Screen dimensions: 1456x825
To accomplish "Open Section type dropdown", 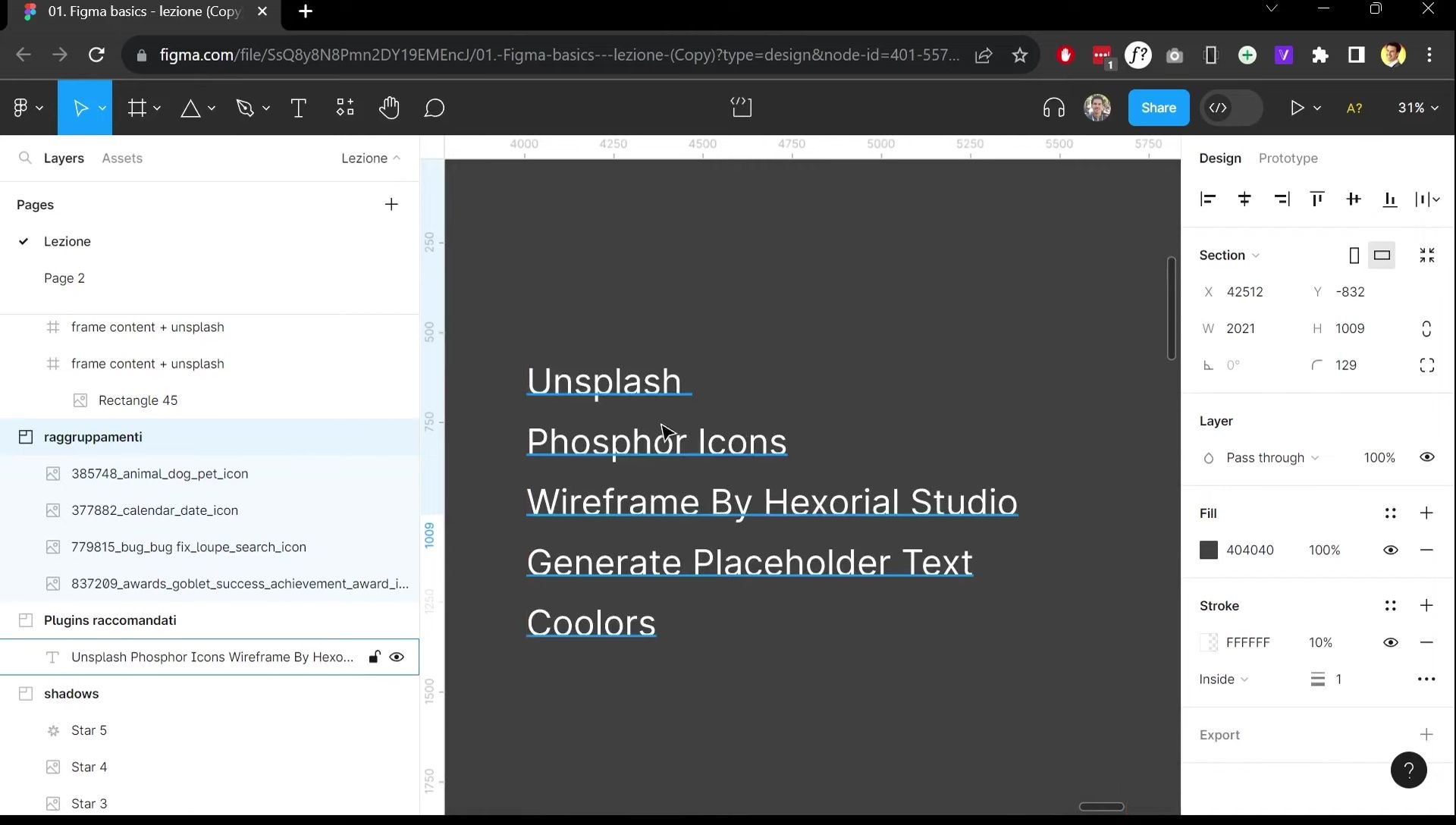I will tap(1229, 256).
